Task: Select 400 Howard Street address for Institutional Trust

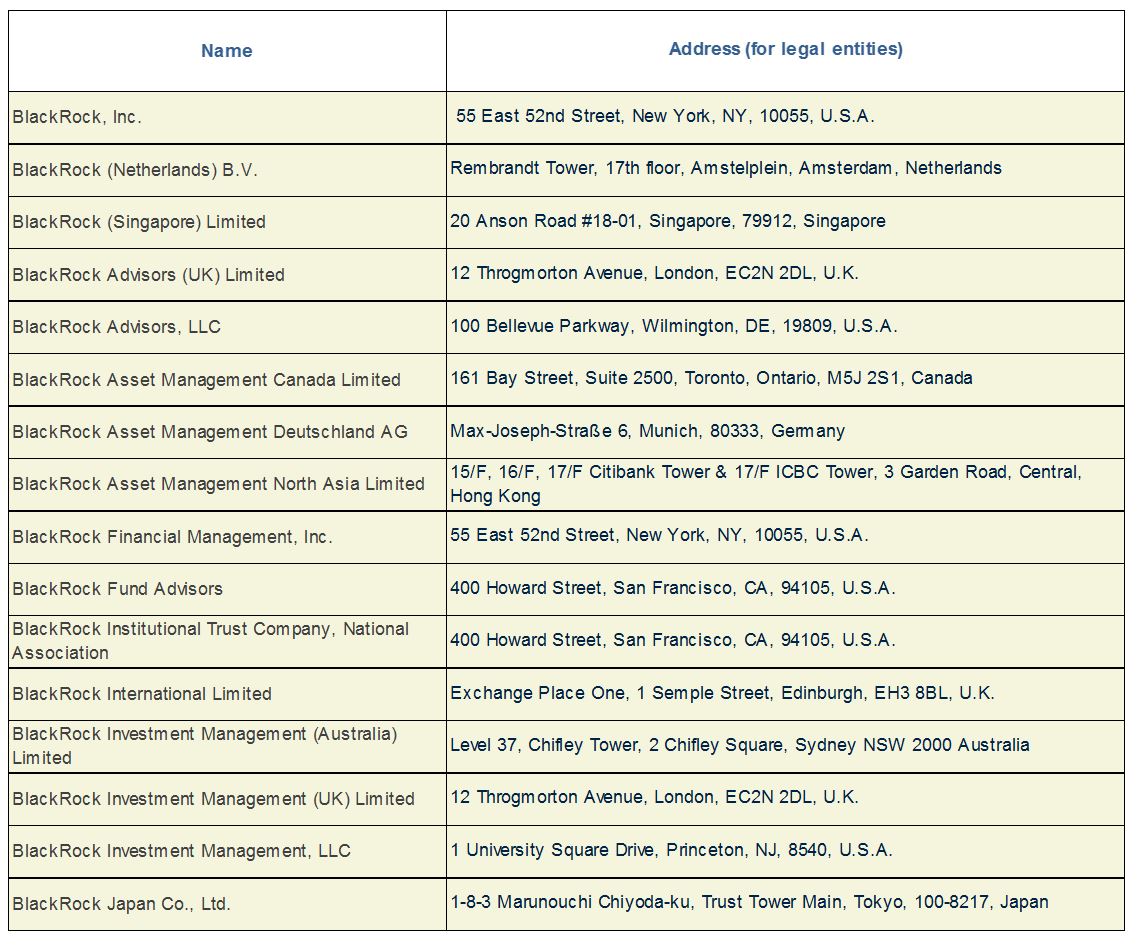Action: [x=785, y=642]
